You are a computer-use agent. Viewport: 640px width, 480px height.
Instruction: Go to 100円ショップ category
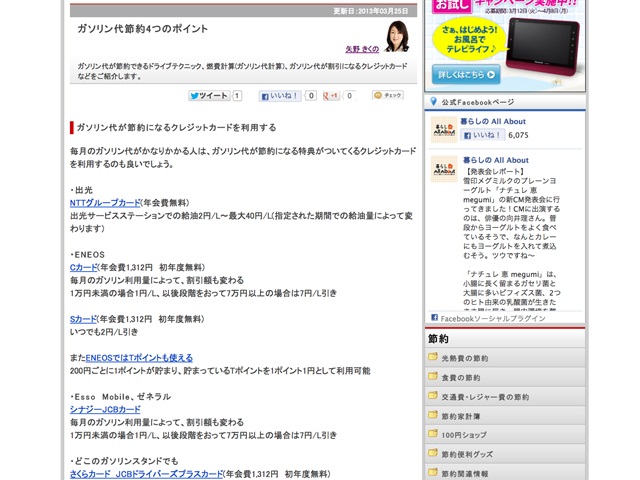click(x=465, y=435)
